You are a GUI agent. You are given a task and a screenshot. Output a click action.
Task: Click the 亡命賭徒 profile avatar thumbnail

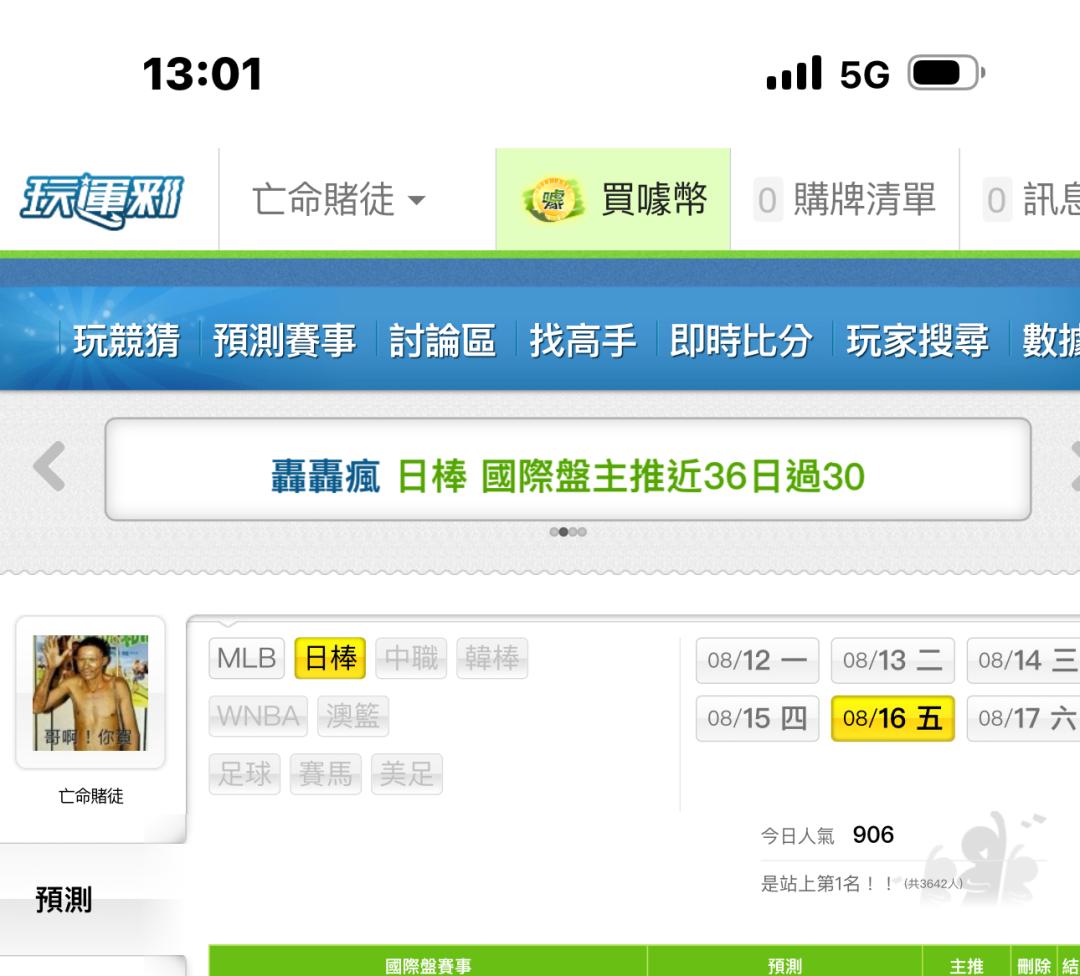90,693
